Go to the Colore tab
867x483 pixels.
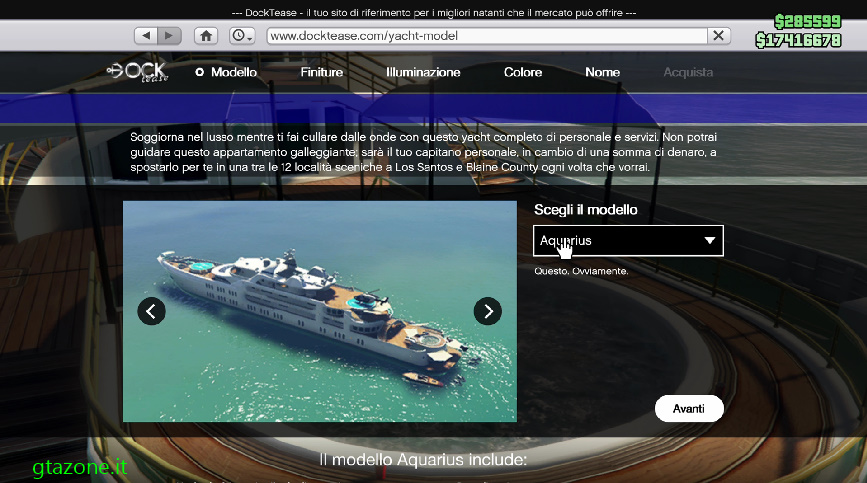(x=523, y=72)
